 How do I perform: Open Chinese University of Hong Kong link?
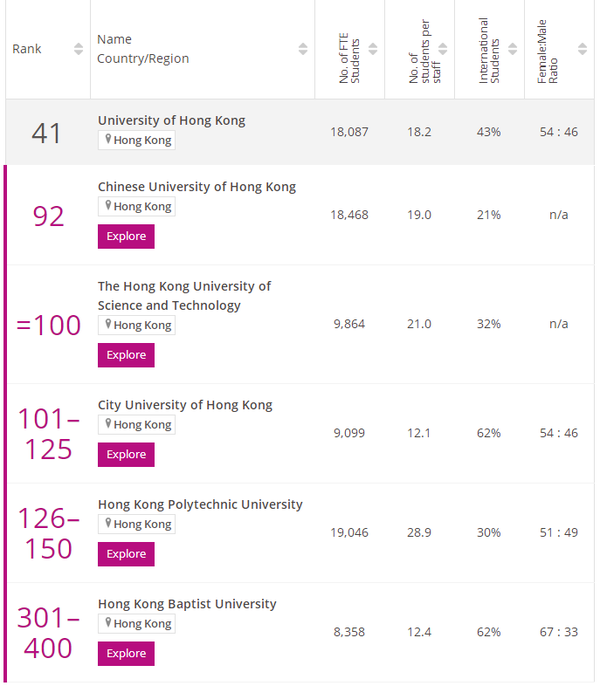197,187
